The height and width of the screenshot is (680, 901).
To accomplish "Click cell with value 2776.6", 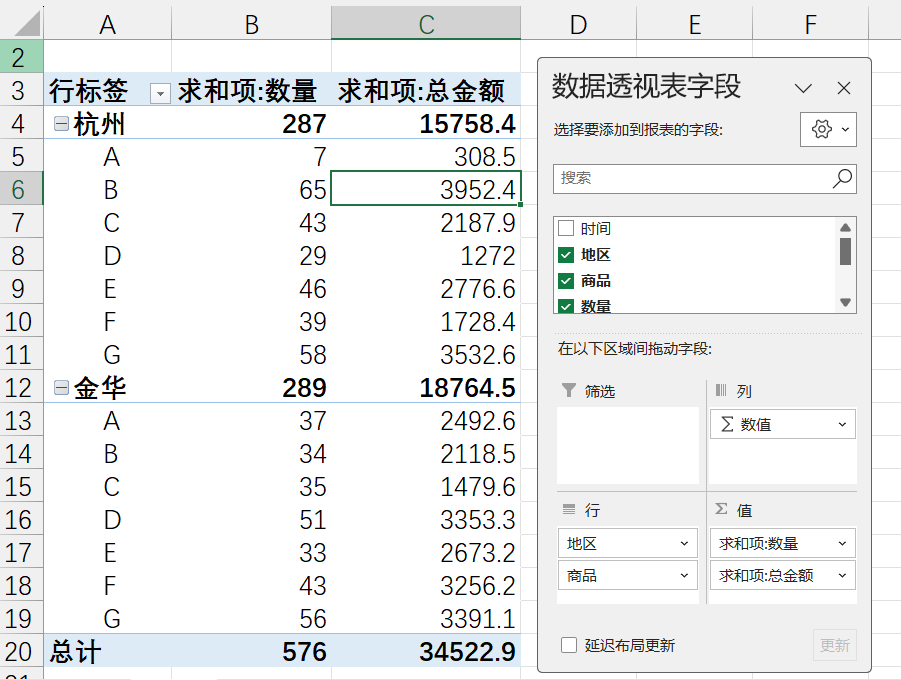I will [x=426, y=289].
